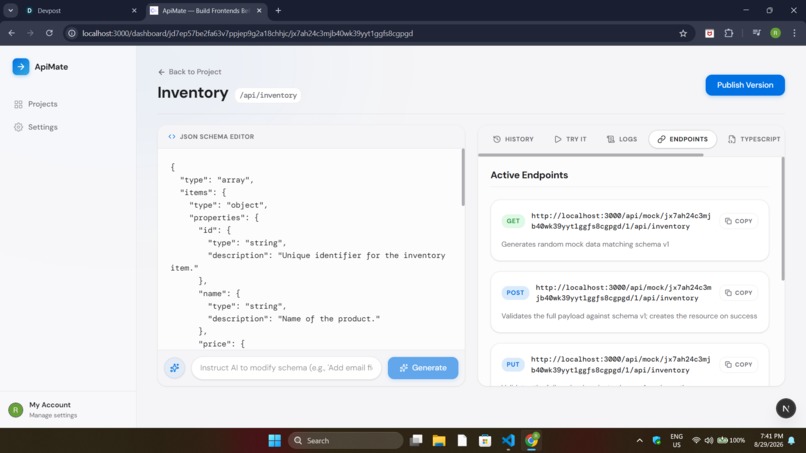Viewport: 806px width, 453px height.
Task: Select the Endpoints tab
Action: [x=682, y=139]
